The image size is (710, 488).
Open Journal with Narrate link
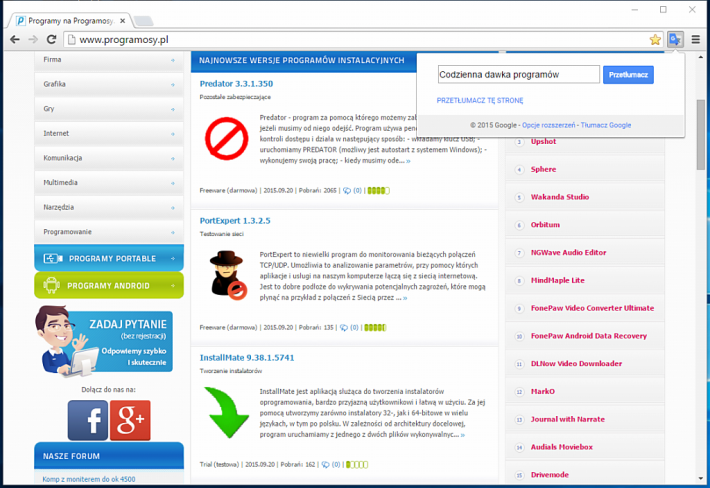(x=568, y=419)
